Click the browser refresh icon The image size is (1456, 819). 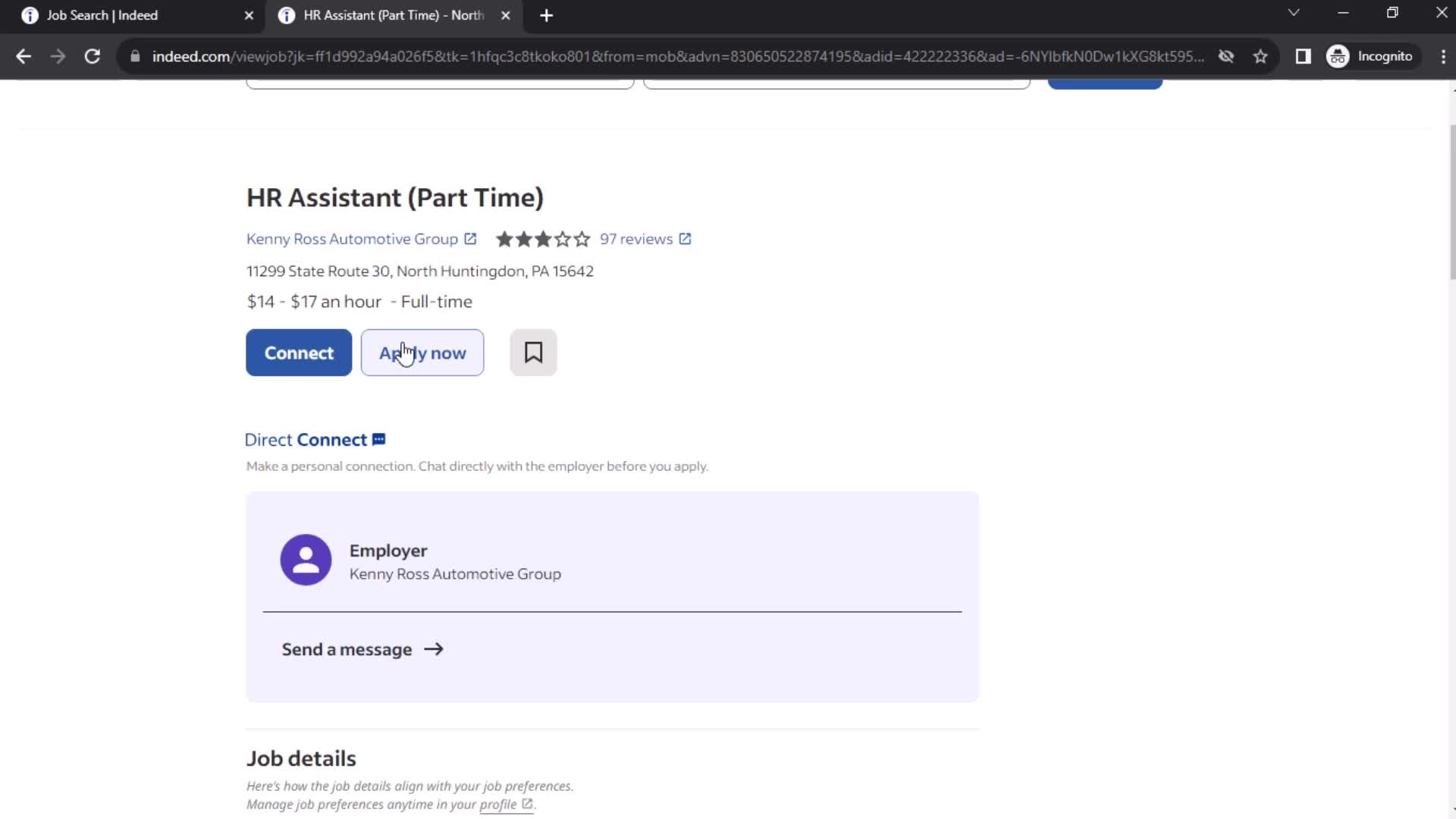point(91,56)
